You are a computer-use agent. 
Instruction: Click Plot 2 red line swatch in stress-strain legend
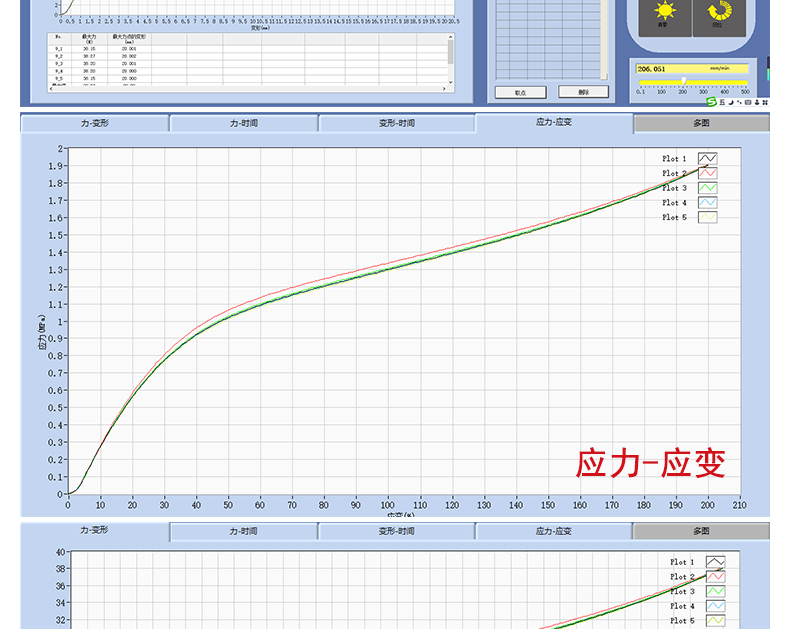click(x=707, y=173)
